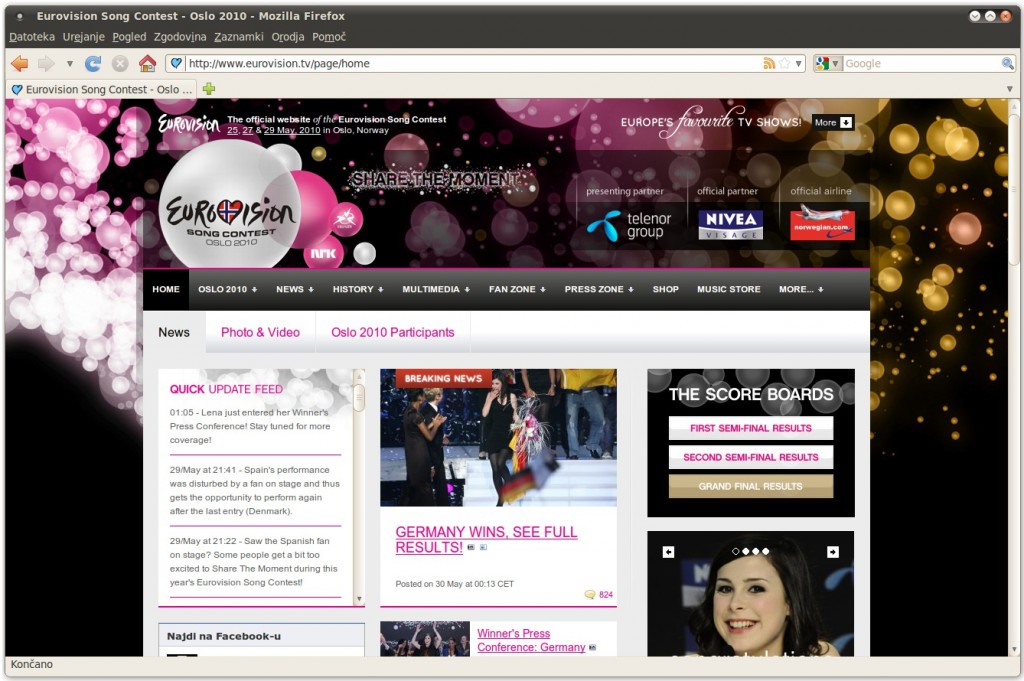Click the 824 comments bubble icon
This screenshot has height=681, width=1024.
590,594
